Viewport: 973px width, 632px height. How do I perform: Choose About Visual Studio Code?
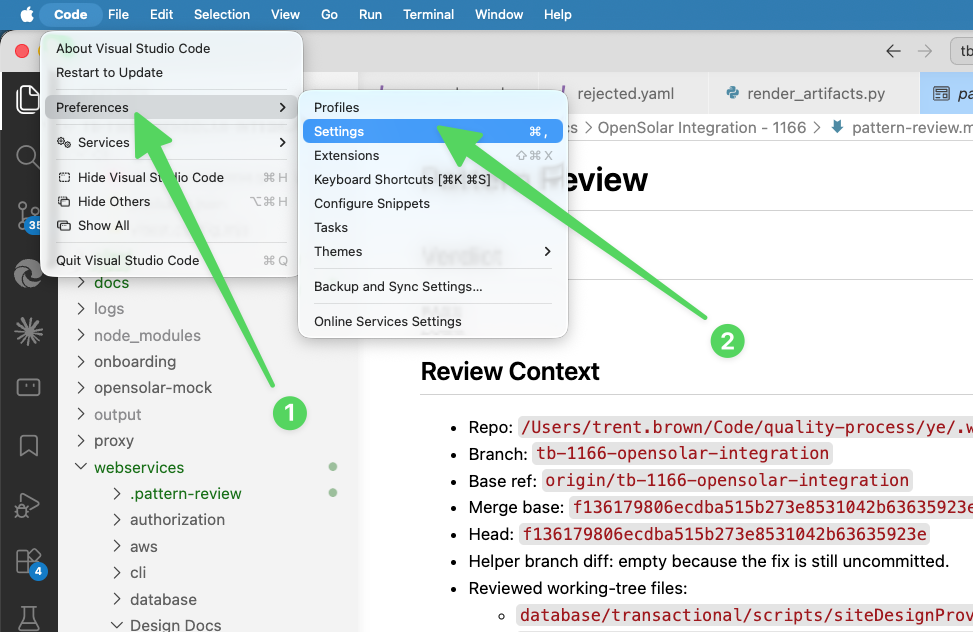(x=171, y=48)
